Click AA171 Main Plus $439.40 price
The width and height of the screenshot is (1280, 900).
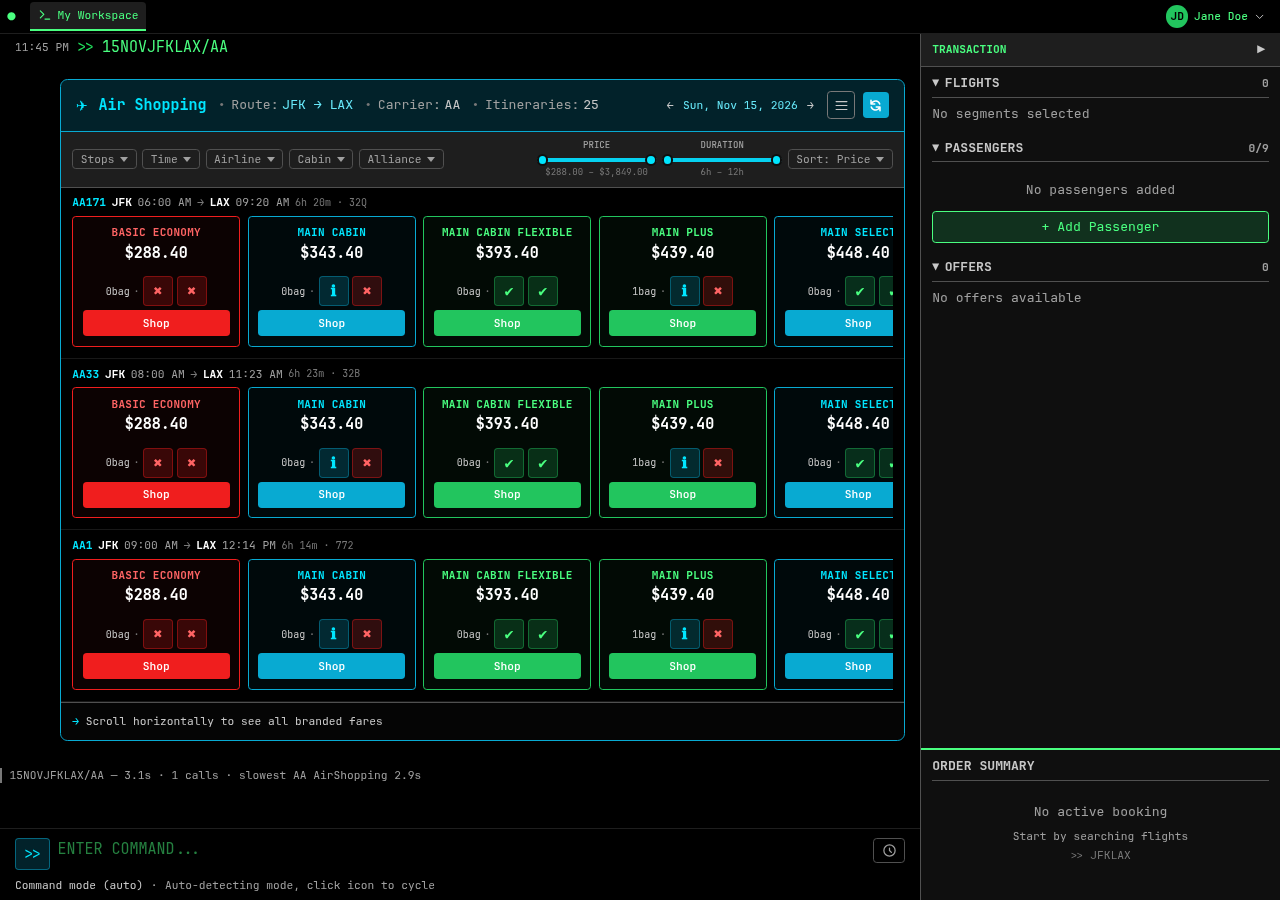[x=682, y=253]
